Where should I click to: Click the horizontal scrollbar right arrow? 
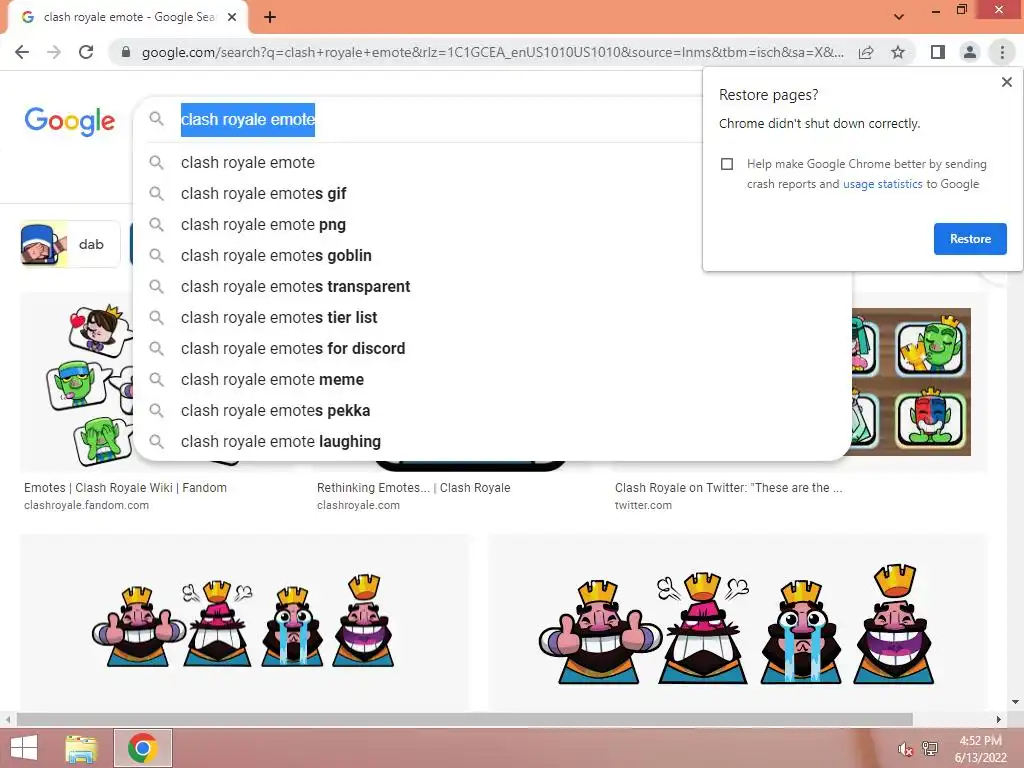tap(998, 720)
